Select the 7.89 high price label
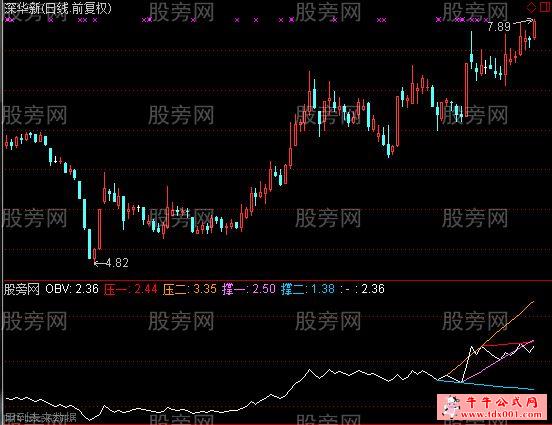The width and height of the screenshot is (552, 425). [499, 26]
